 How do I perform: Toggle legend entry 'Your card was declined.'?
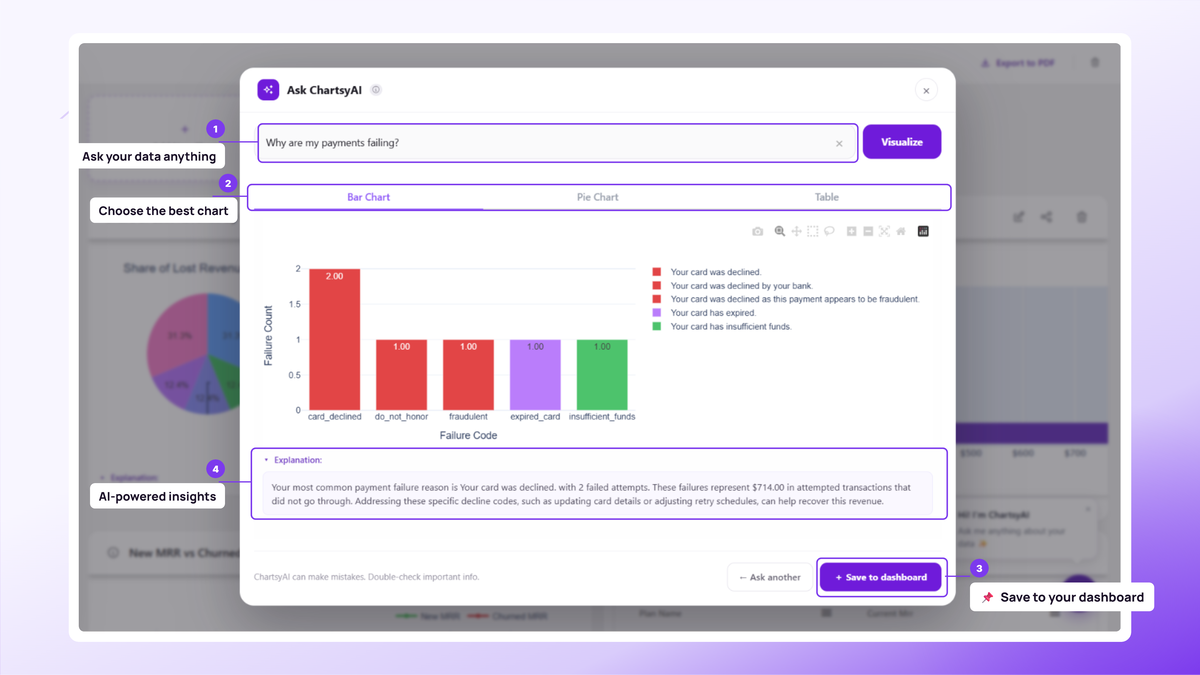707,272
